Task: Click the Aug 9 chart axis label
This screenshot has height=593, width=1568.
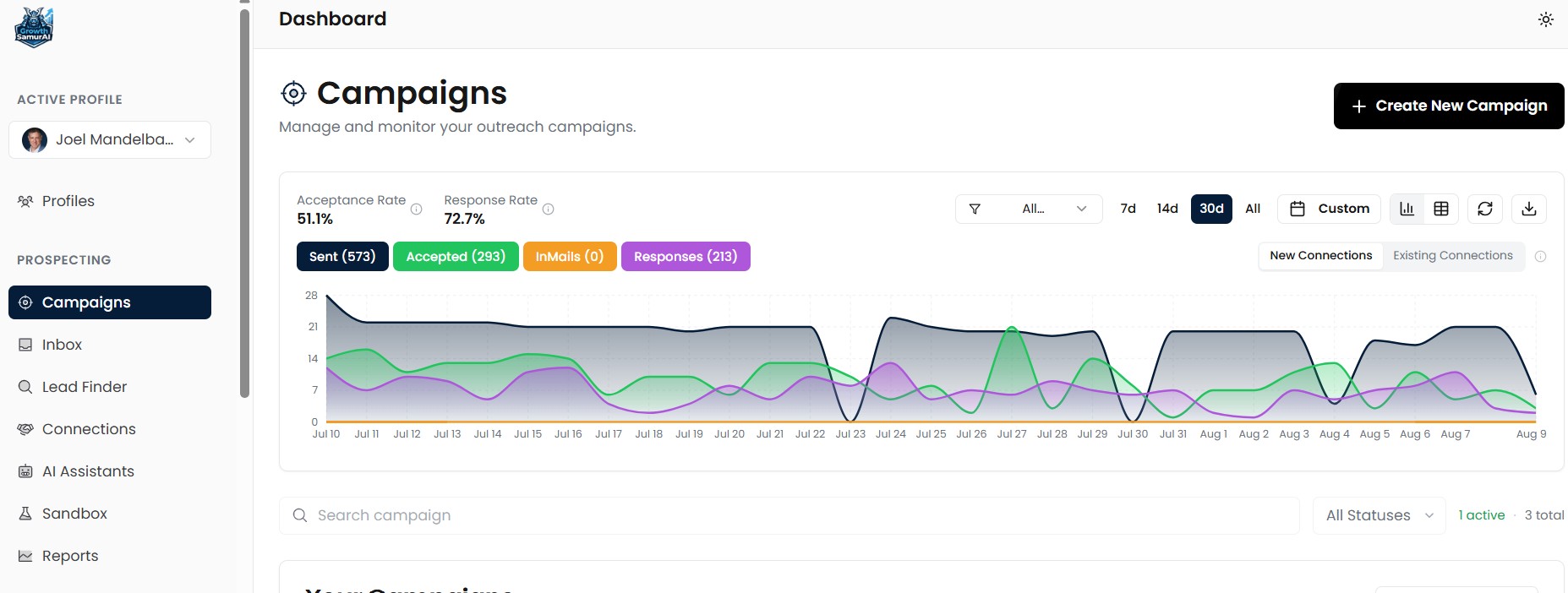Action: click(1532, 434)
